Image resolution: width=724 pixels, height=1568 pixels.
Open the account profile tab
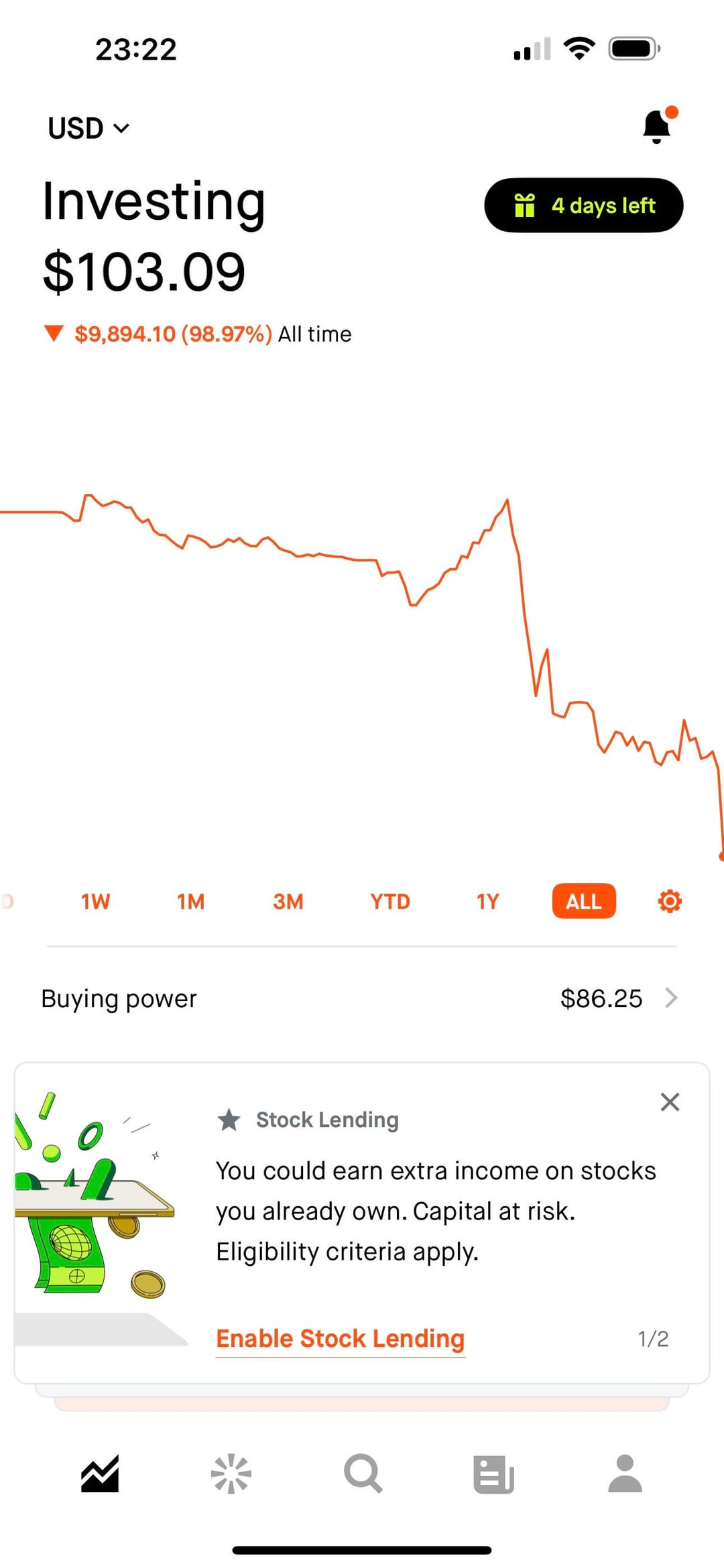pyautogui.click(x=625, y=1474)
